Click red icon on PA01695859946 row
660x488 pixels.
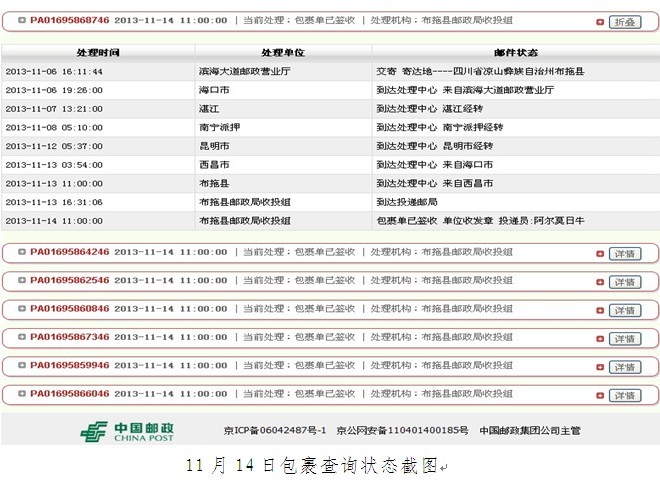point(599,367)
